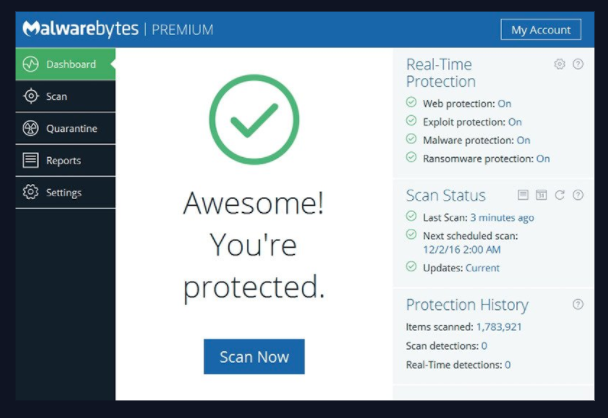Open the scan scheduler calendar icon

[541, 195]
